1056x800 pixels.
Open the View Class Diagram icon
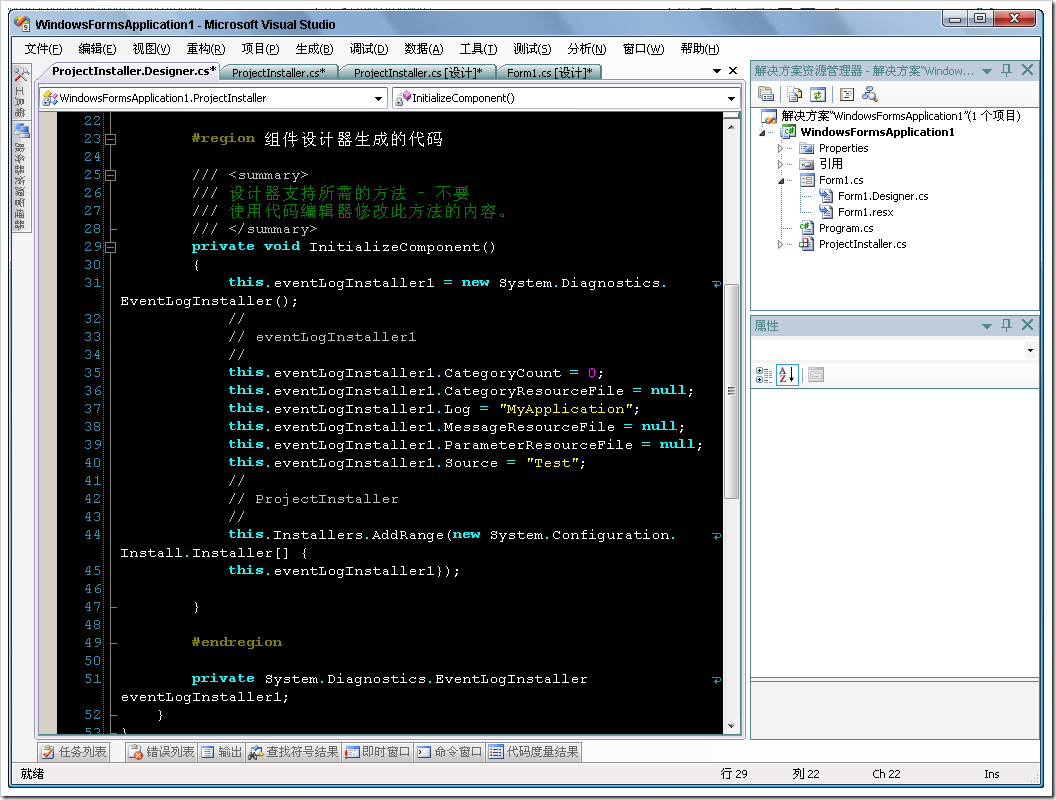tap(869, 94)
